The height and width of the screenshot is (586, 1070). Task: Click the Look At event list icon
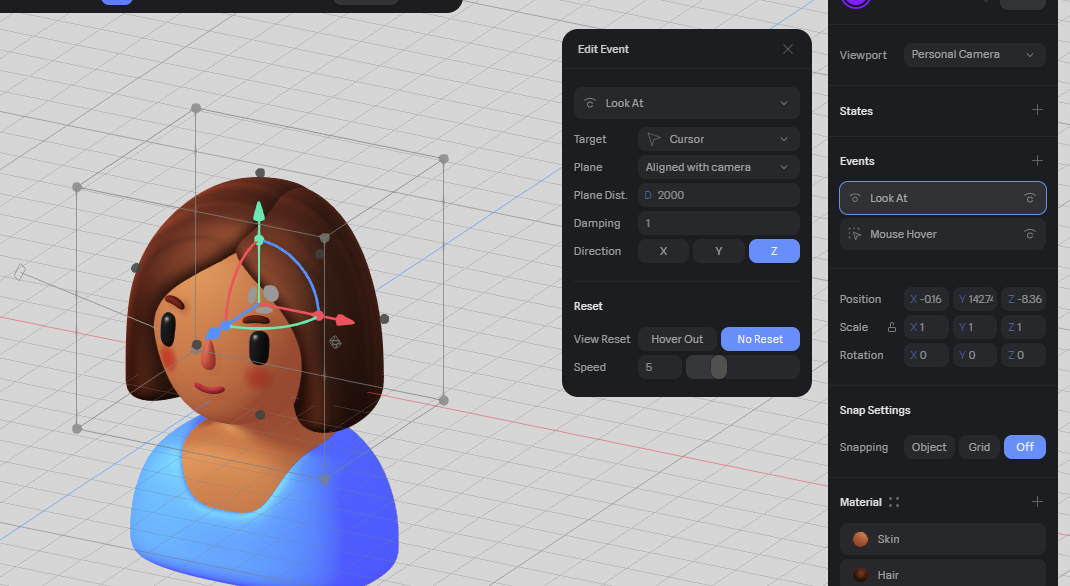(x=854, y=198)
